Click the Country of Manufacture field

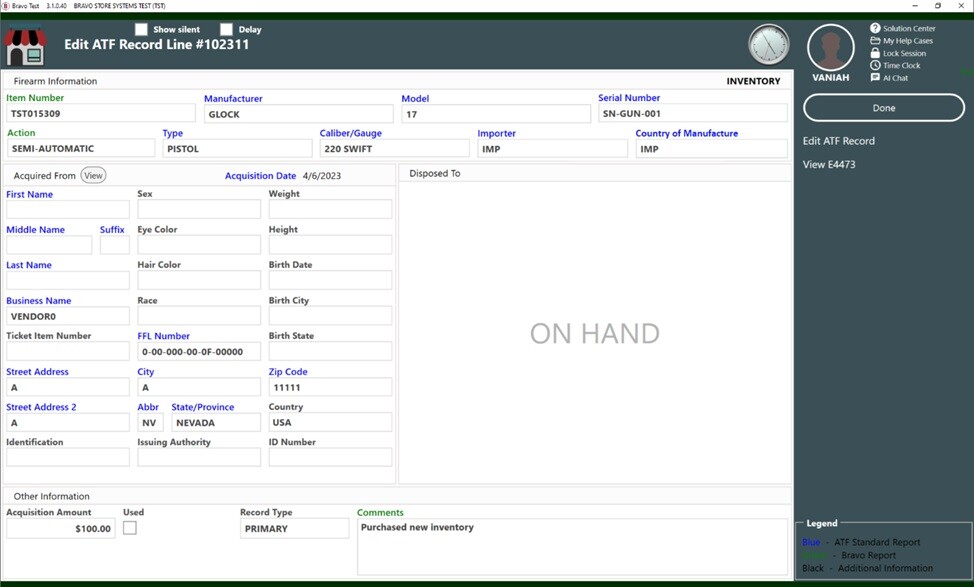coord(711,149)
